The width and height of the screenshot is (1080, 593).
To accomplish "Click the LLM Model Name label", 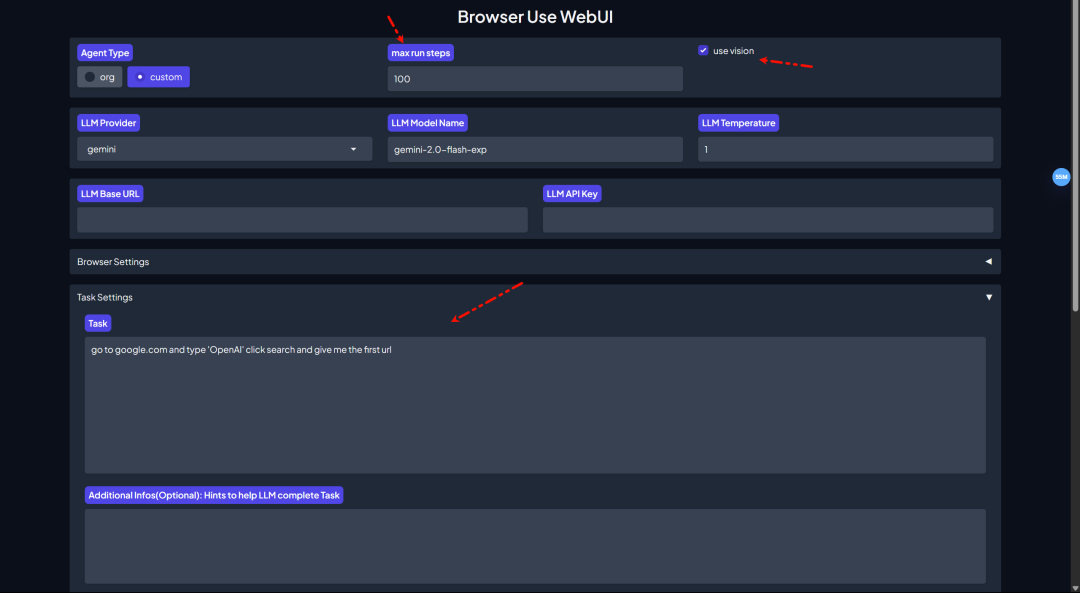I will click(428, 123).
